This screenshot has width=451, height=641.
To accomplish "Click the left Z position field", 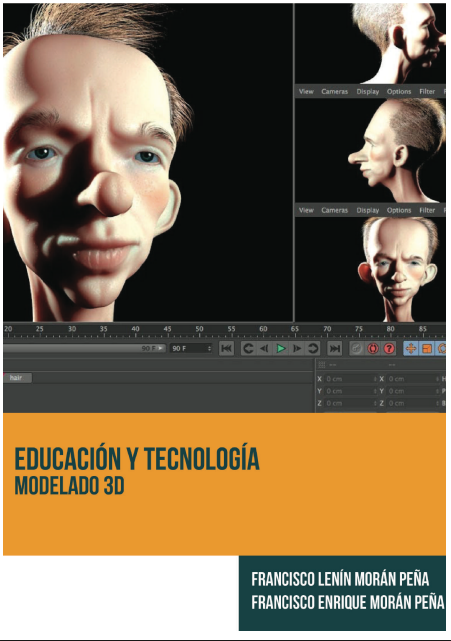I will pyautogui.click(x=351, y=403).
